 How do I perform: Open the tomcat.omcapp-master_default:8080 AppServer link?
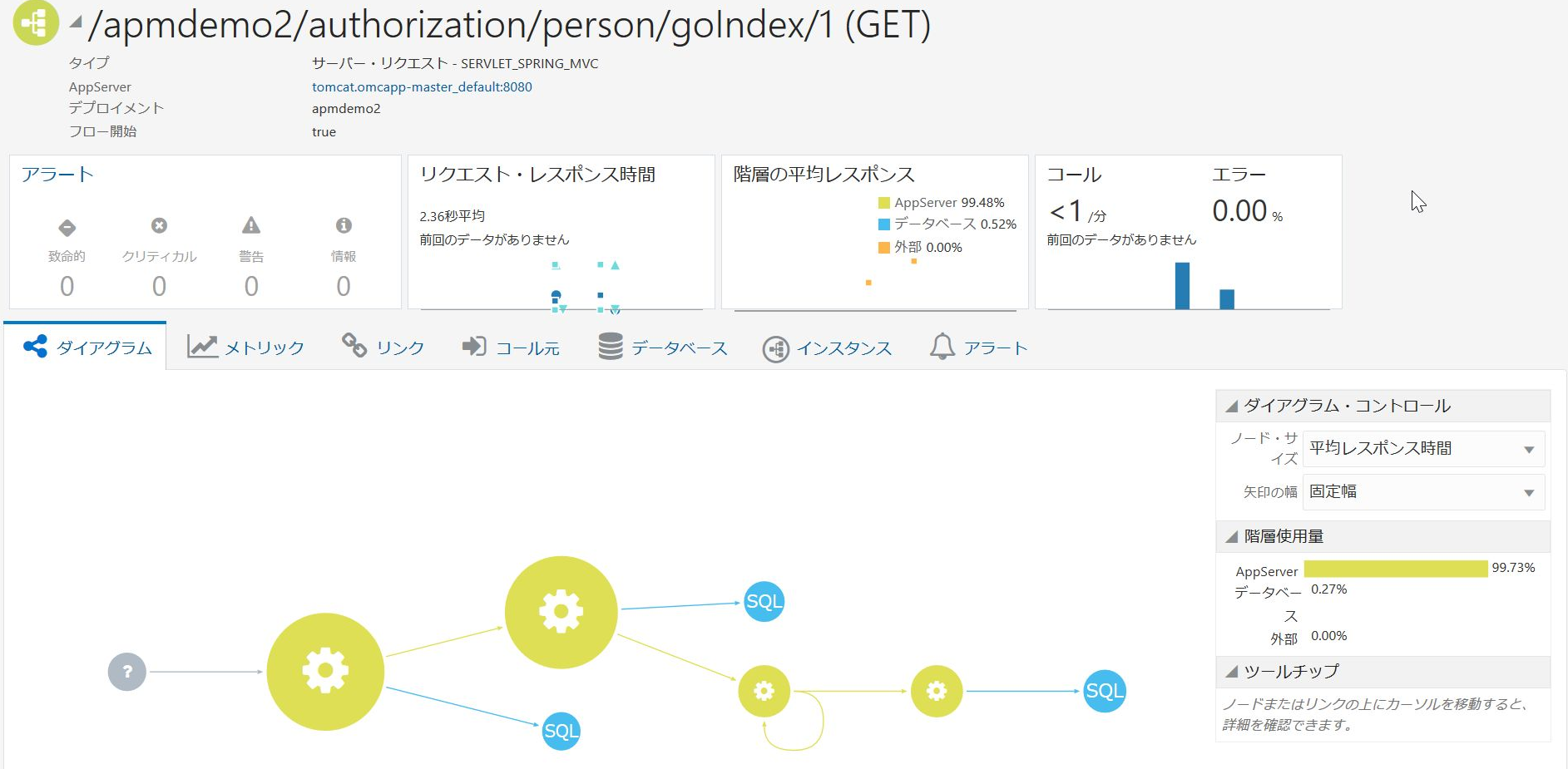pos(422,86)
